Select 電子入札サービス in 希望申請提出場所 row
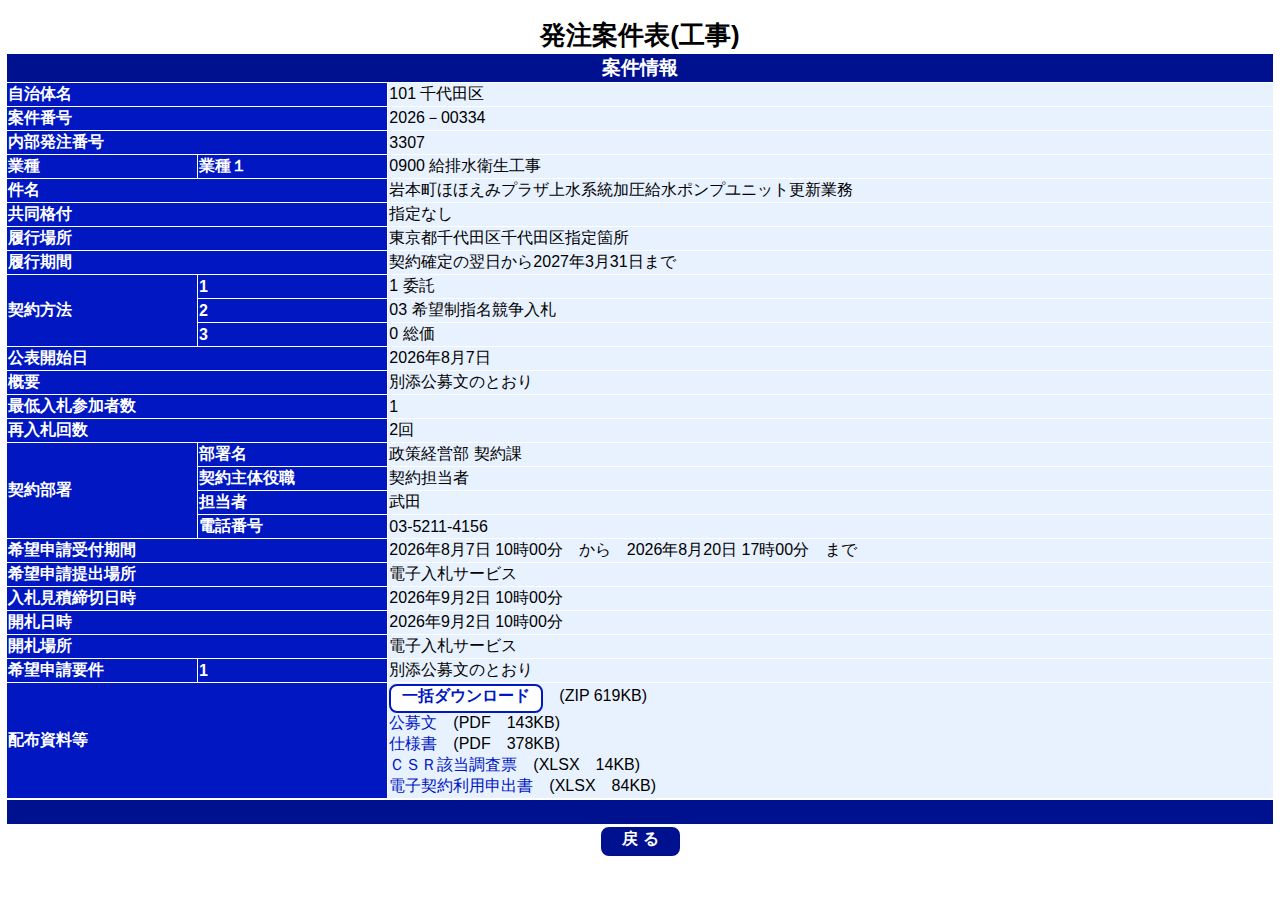The image size is (1280, 900). [x=453, y=574]
